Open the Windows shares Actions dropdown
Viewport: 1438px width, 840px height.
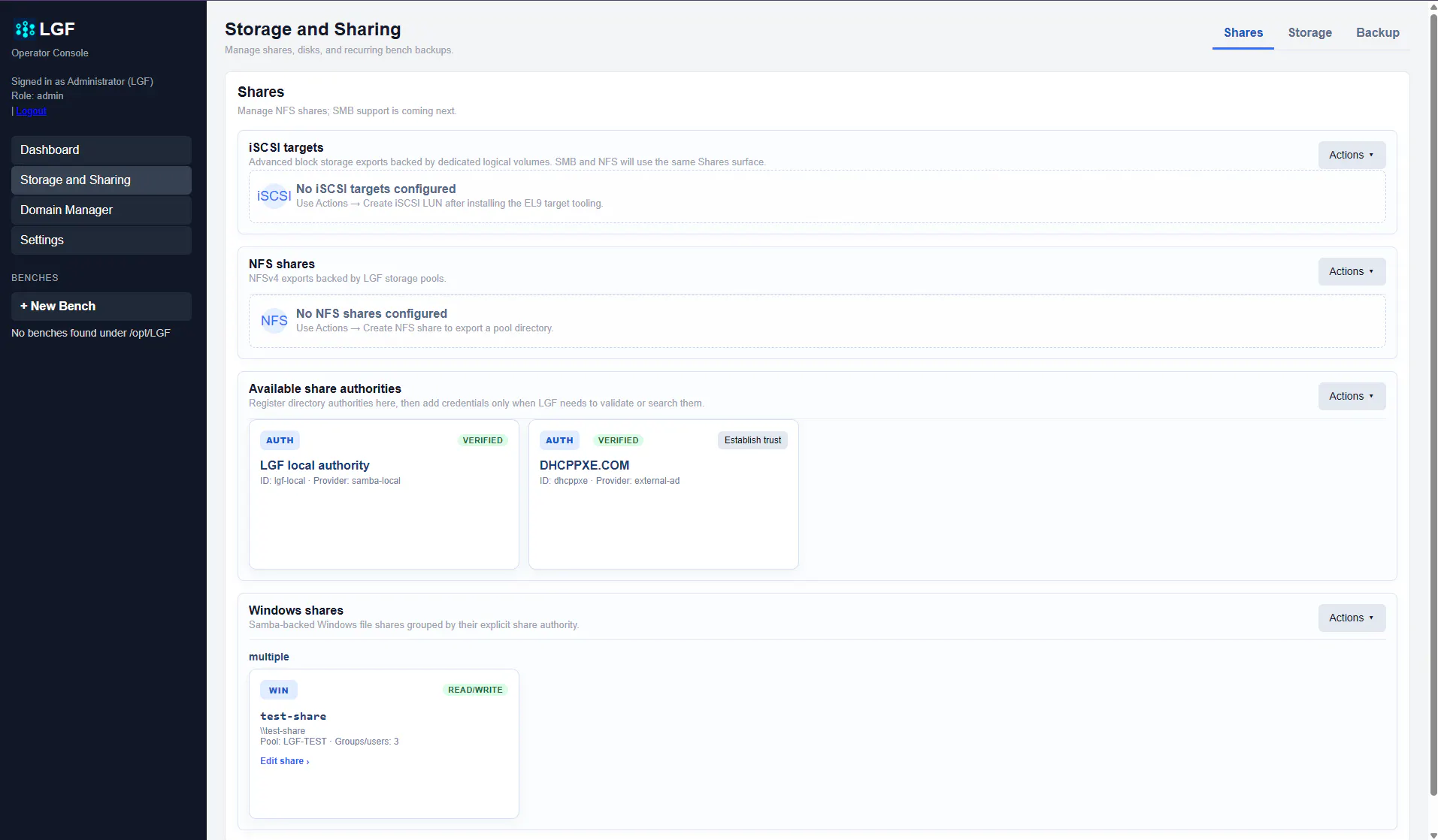[x=1352, y=618]
